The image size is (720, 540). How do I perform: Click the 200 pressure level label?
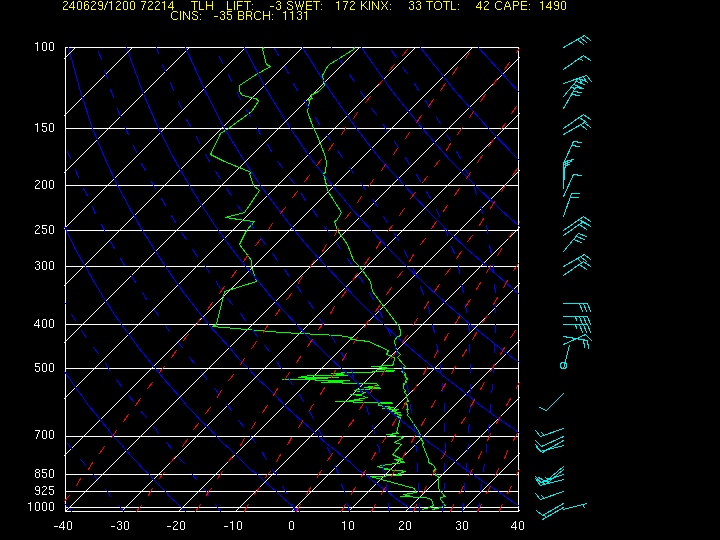[x=45, y=185]
